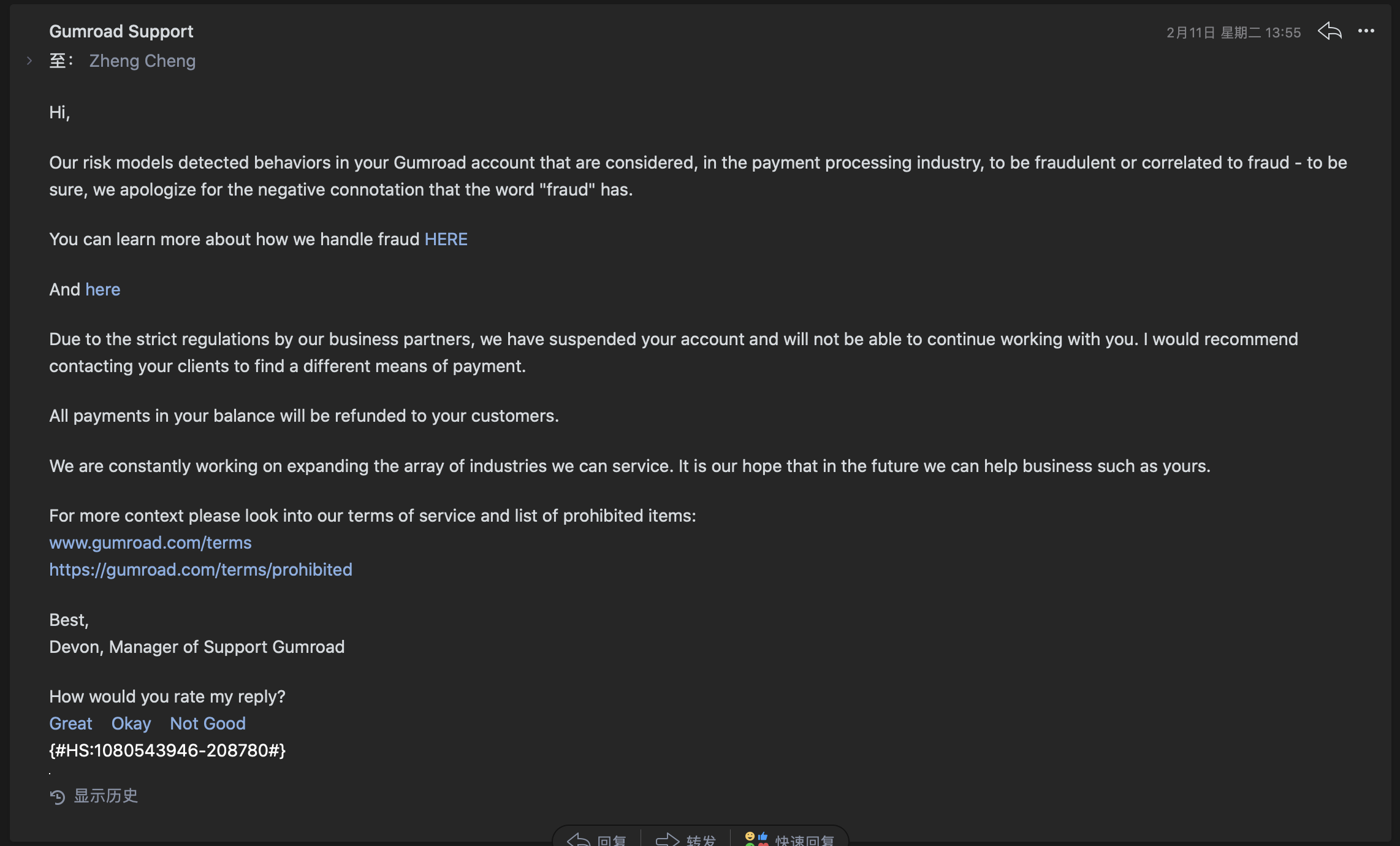Click the 转发 forward button in bottom bar
Viewport: 1400px width, 846px height.
[x=686, y=839]
